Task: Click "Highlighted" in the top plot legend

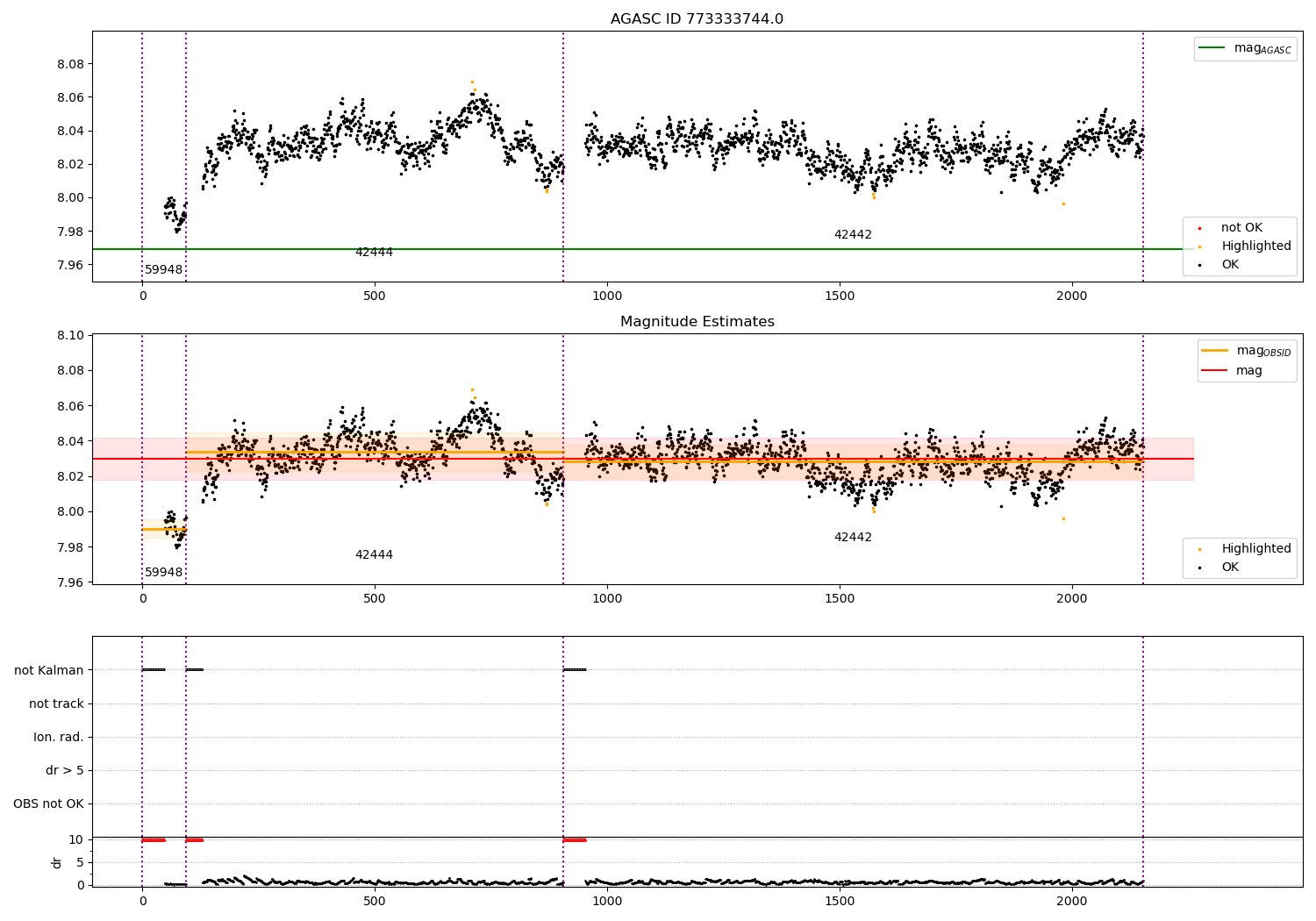Action: pyautogui.click(x=1255, y=246)
